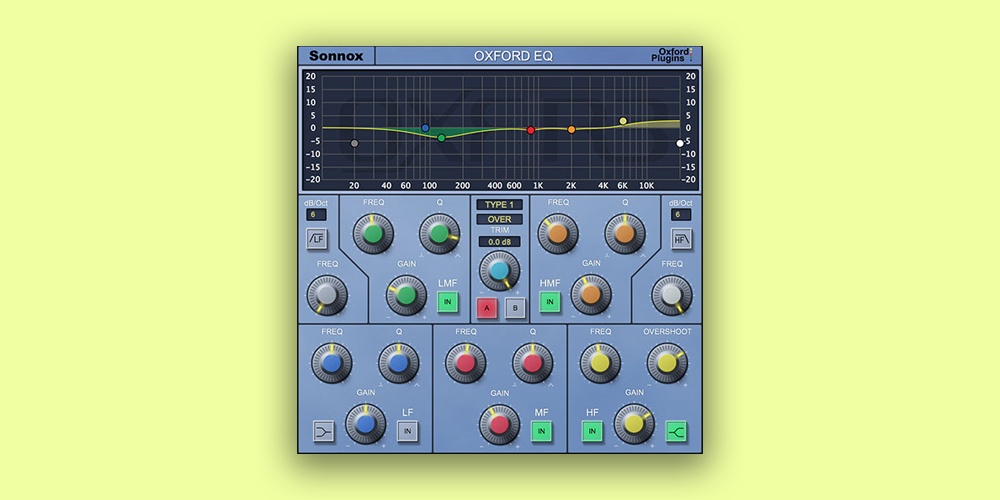This screenshot has width=1000, height=500.
Task: Toggle the LF band shelf shape icon
Action: tap(322, 431)
